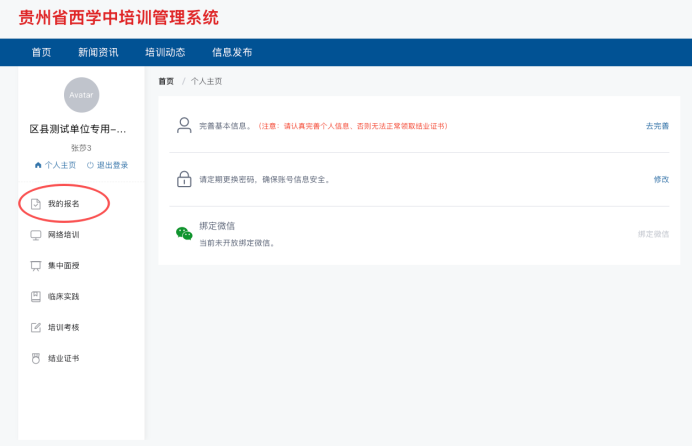Viewport: 692px width, 446px height.
Task: Click 去完善 to complete basic info
Action: [658, 126]
